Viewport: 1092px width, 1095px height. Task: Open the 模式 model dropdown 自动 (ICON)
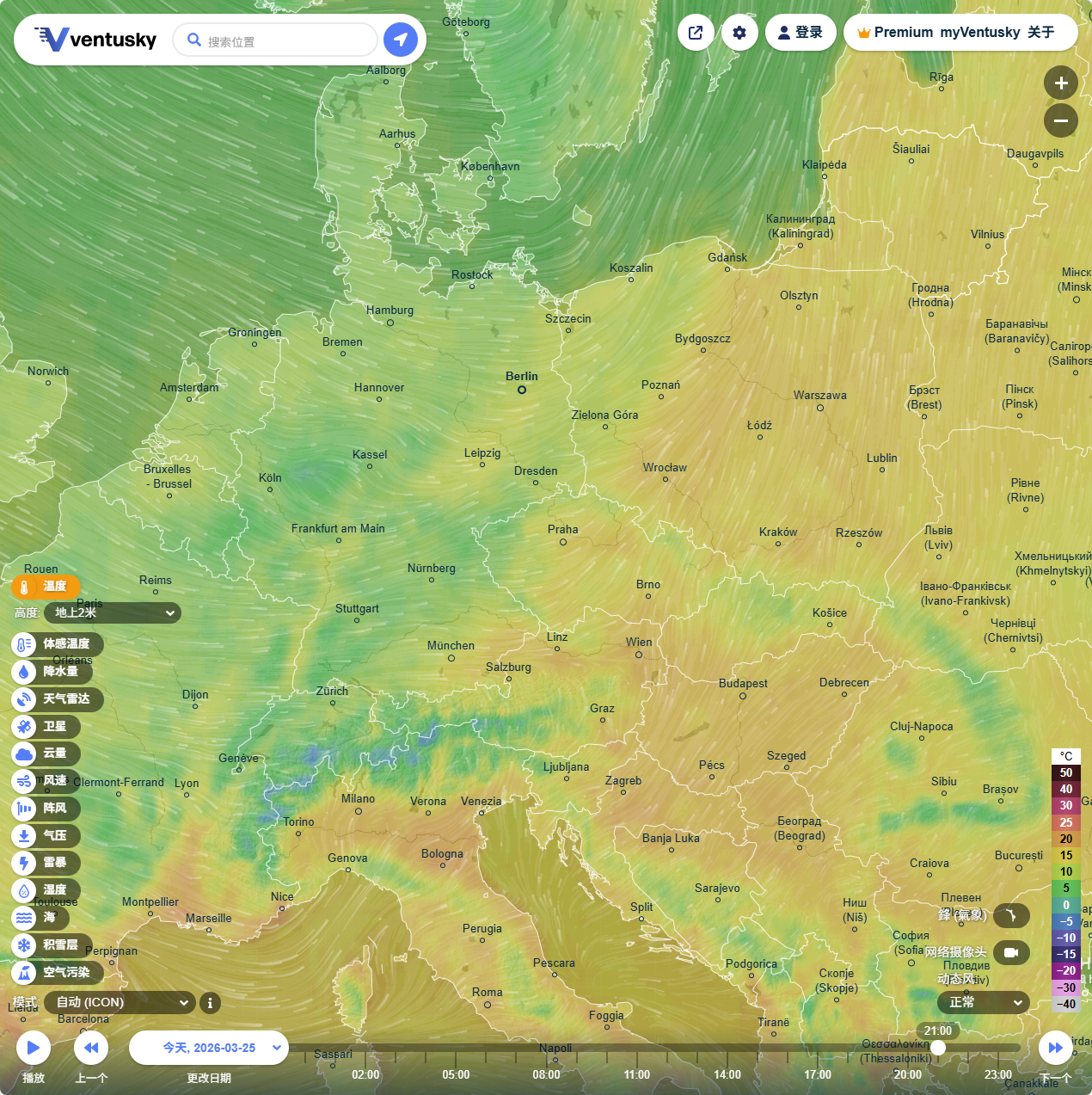[120, 1002]
